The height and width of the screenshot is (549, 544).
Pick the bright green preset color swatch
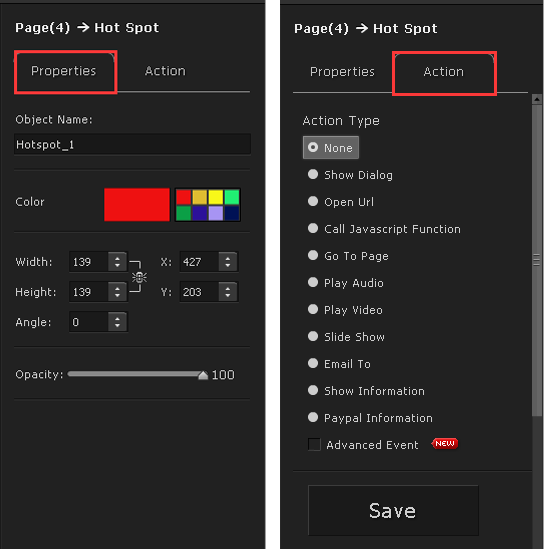[x=232, y=197]
